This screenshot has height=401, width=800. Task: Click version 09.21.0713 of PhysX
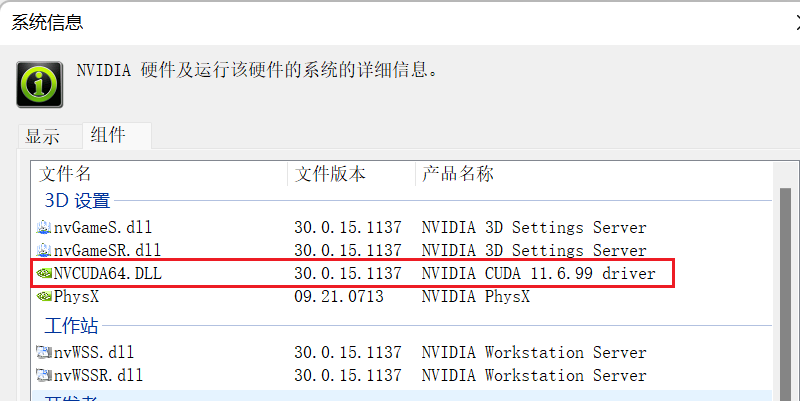[x=339, y=296]
